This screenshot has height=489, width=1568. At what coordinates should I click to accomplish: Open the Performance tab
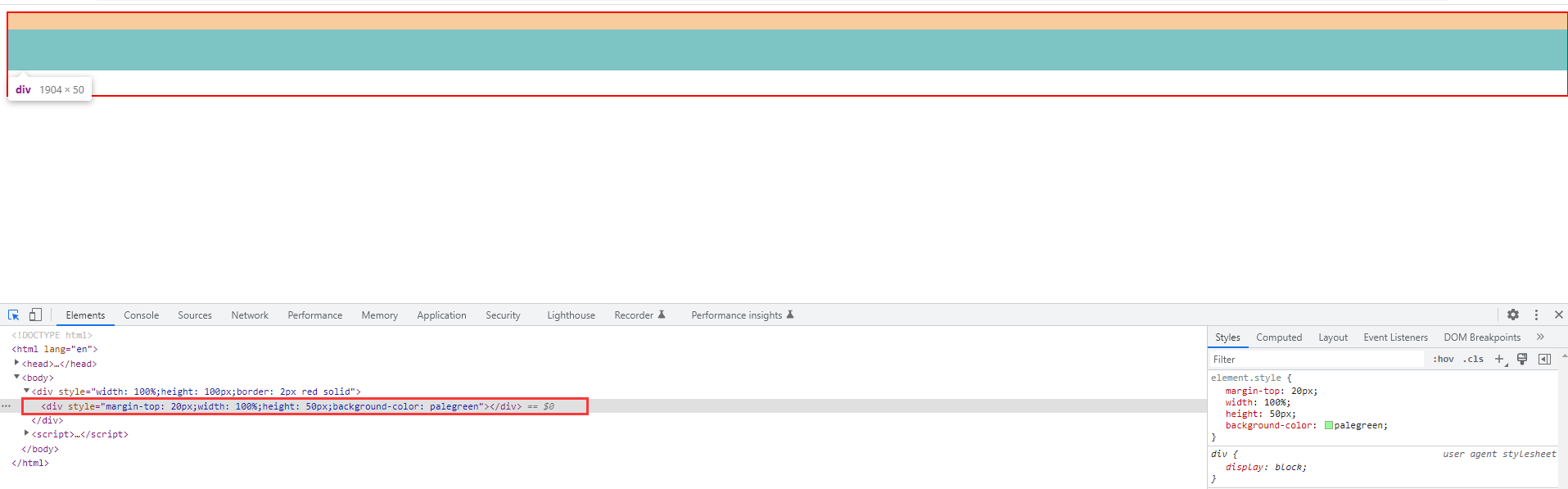pyautogui.click(x=315, y=315)
